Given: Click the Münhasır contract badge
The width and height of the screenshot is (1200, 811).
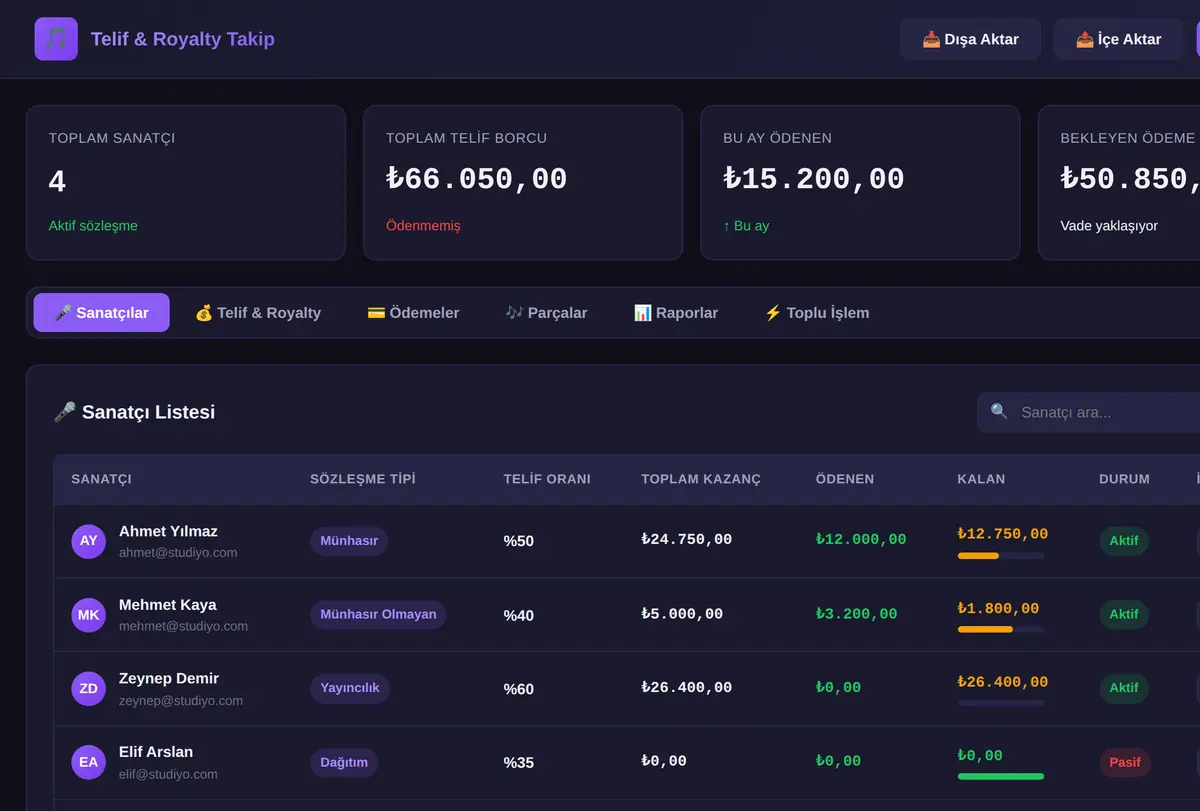Looking at the screenshot, I should pyautogui.click(x=349, y=541).
